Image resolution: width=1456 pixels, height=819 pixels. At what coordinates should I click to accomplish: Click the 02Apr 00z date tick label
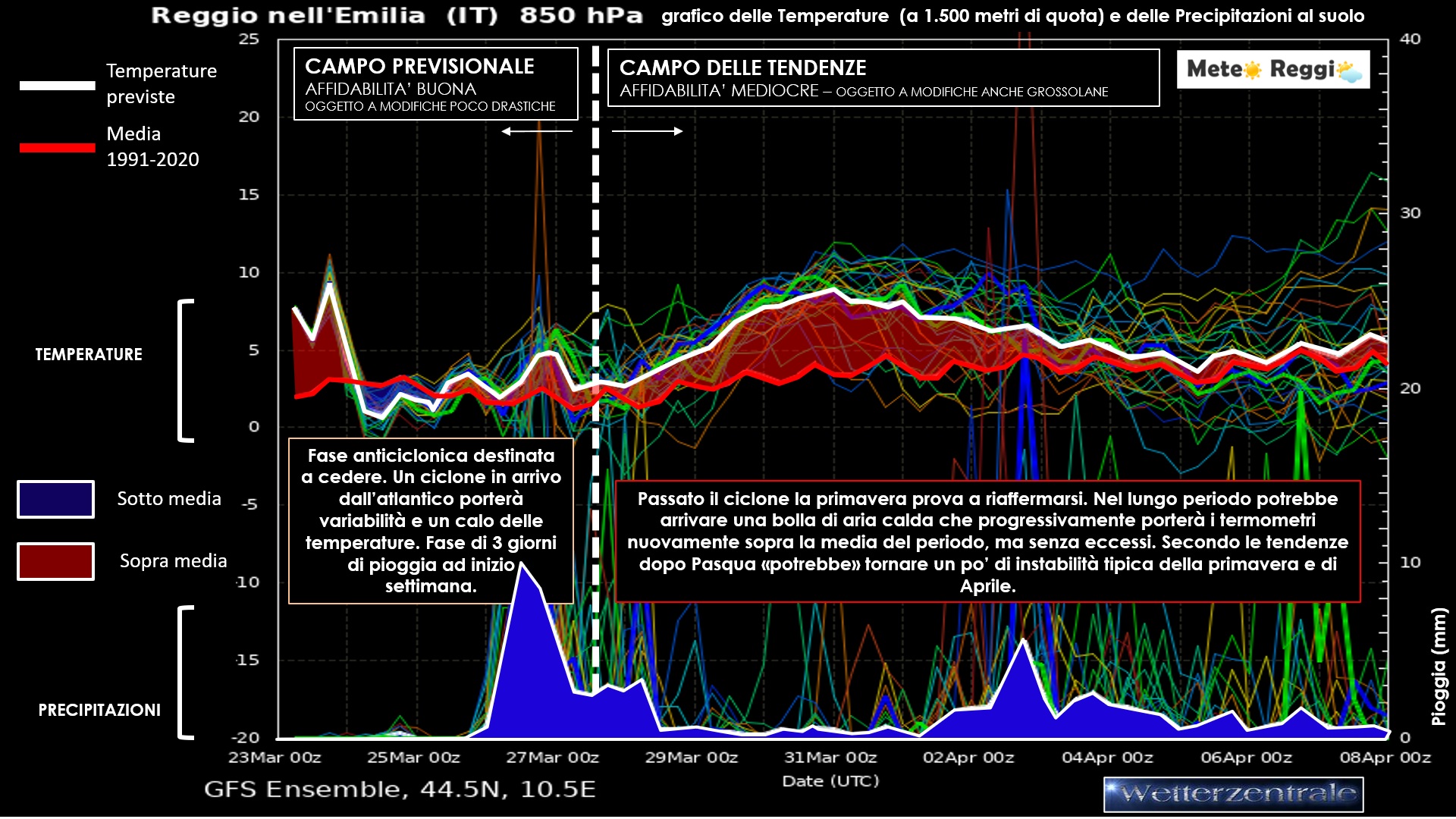pyautogui.click(x=968, y=758)
